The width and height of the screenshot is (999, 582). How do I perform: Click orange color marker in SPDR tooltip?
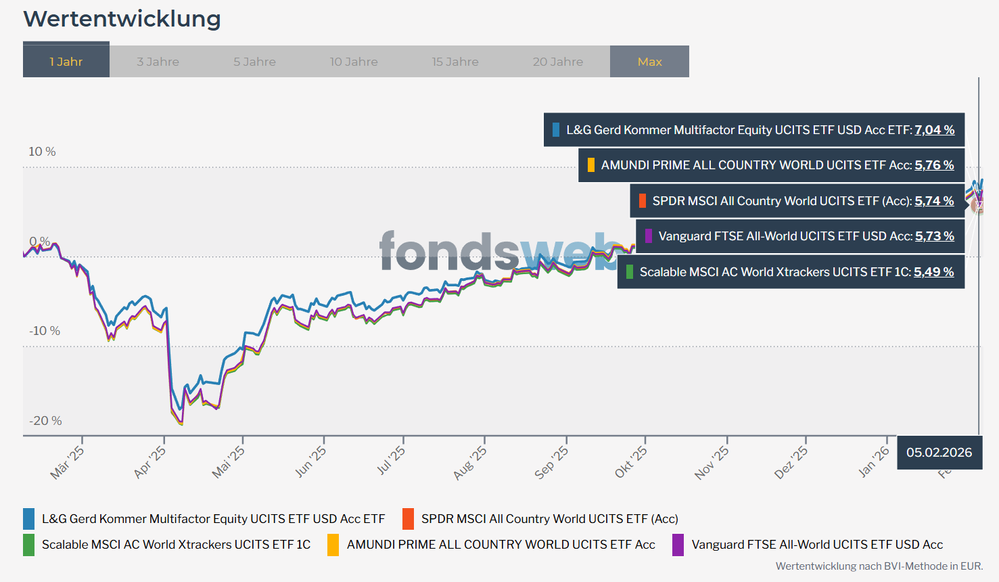(x=642, y=201)
